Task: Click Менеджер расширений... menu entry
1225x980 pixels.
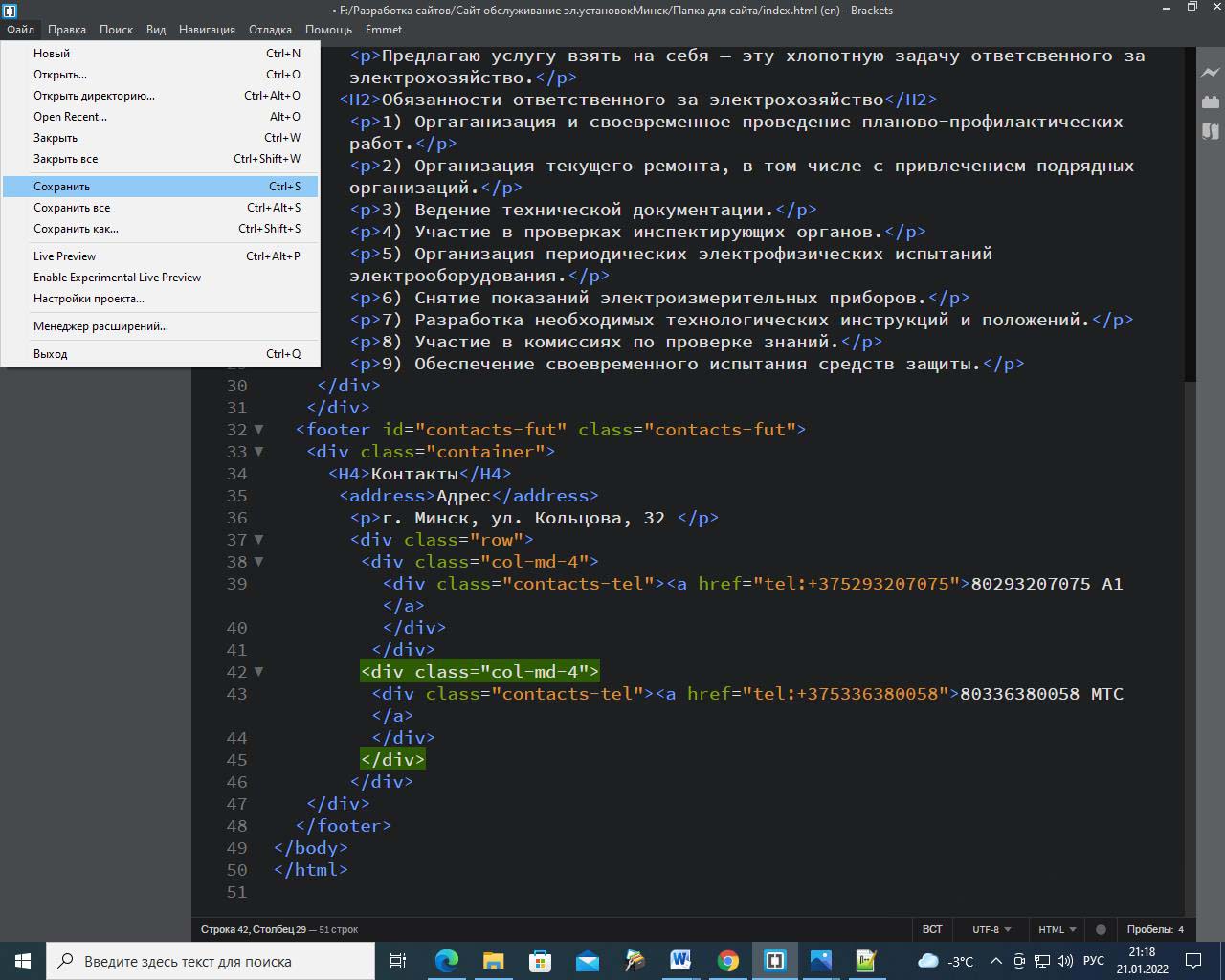Action: 100,326
